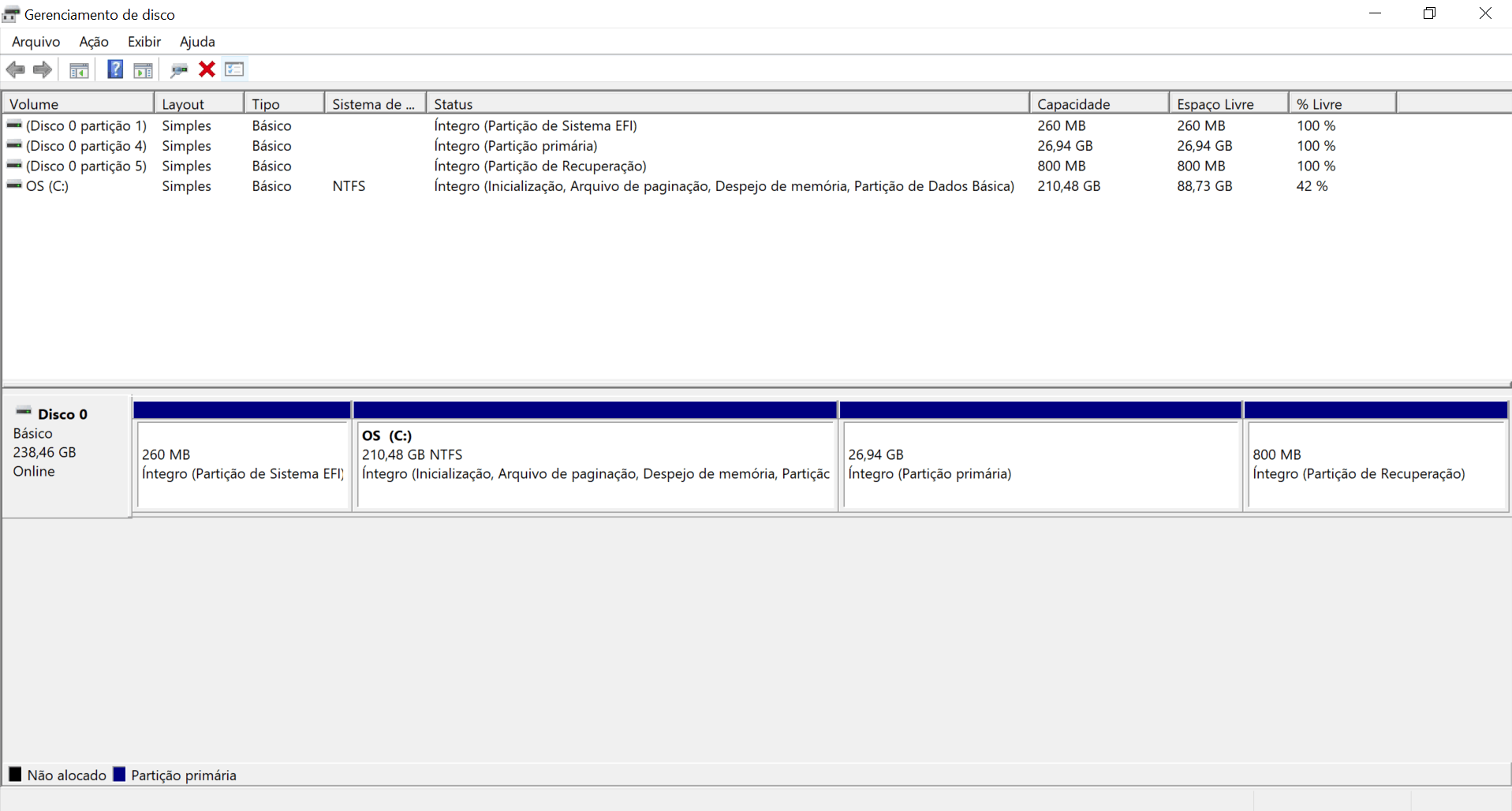This screenshot has height=811, width=1512.
Task: Click drive icon of Disco 0 partição 1
Action: pos(14,124)
